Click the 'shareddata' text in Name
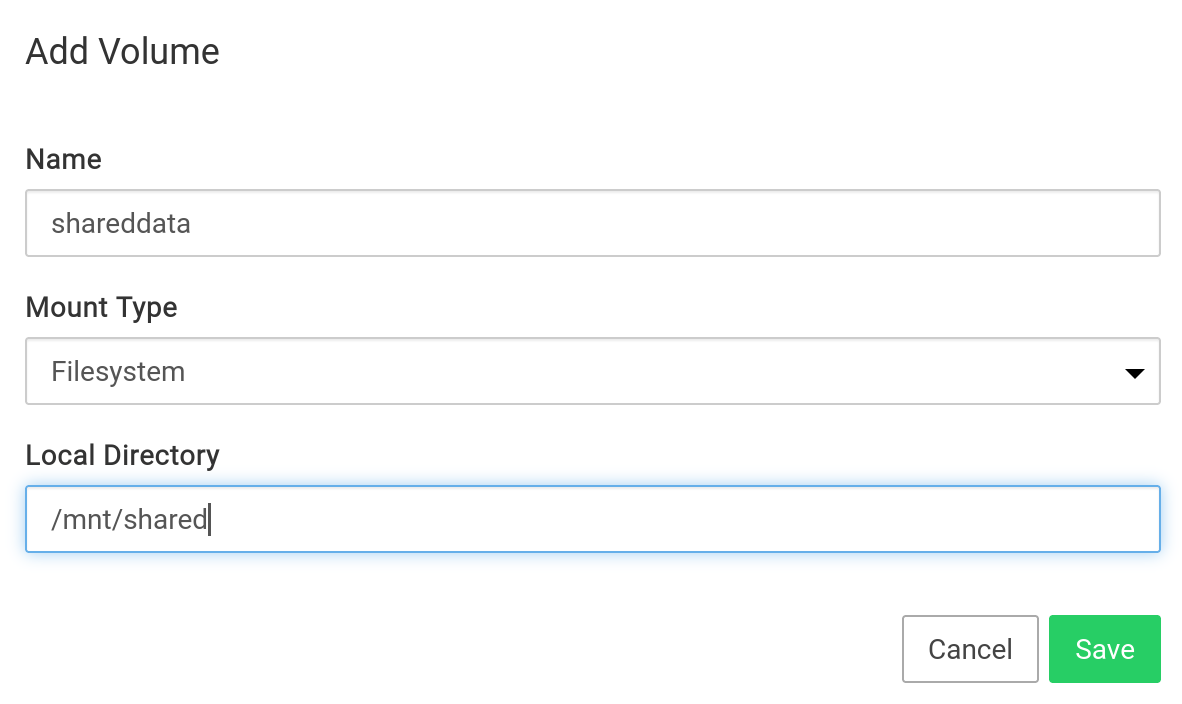1182x704 pixels. pos(121,223)
